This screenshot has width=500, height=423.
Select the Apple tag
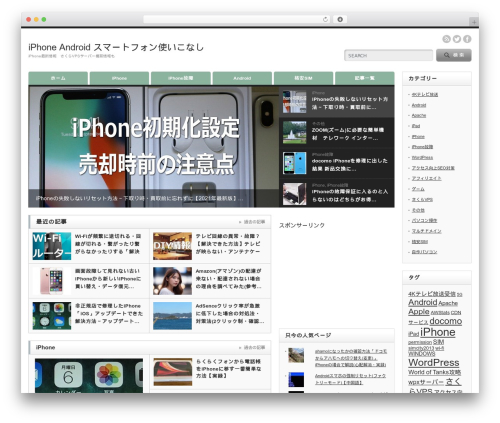(419, 312)
